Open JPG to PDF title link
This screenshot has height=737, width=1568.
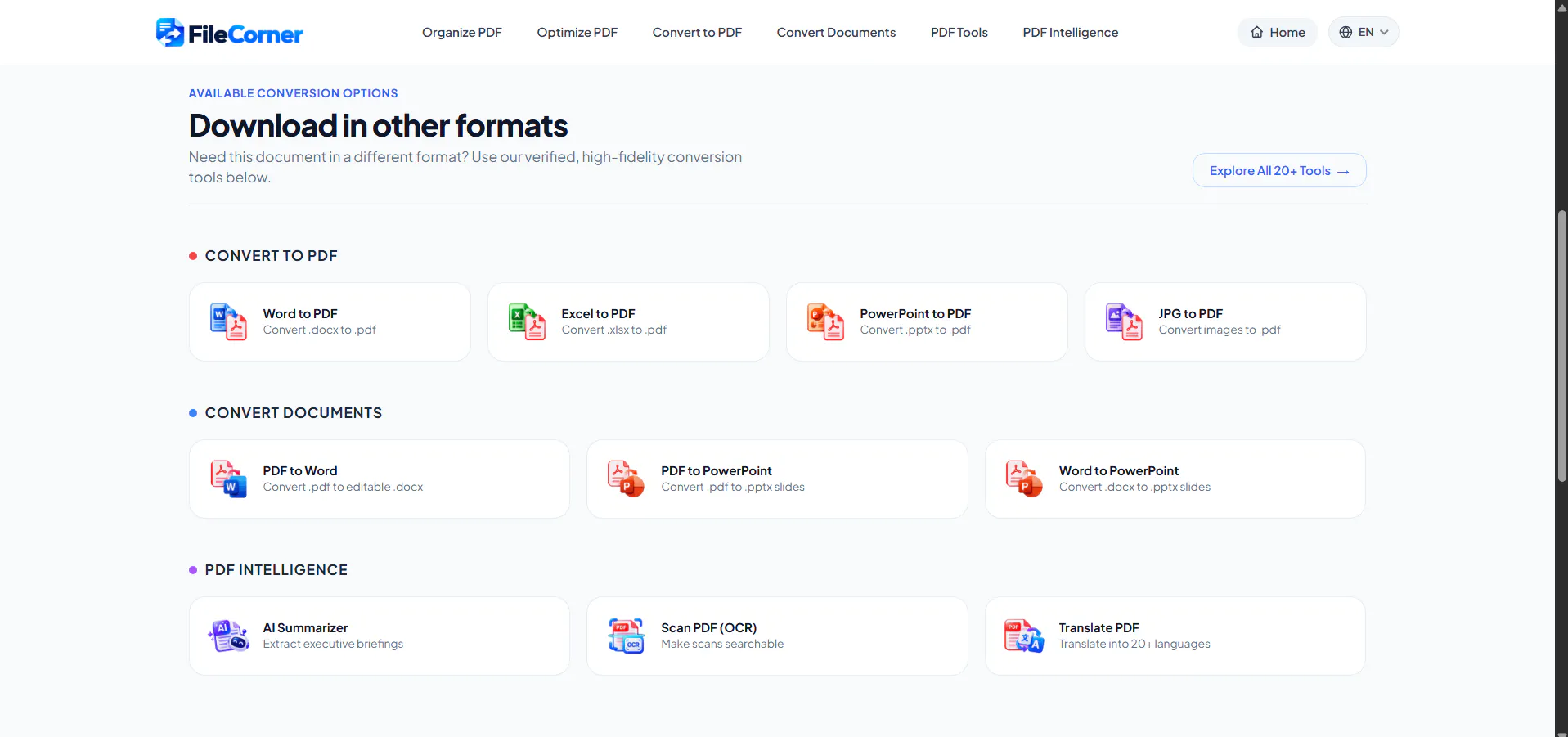coord(1190,313)
